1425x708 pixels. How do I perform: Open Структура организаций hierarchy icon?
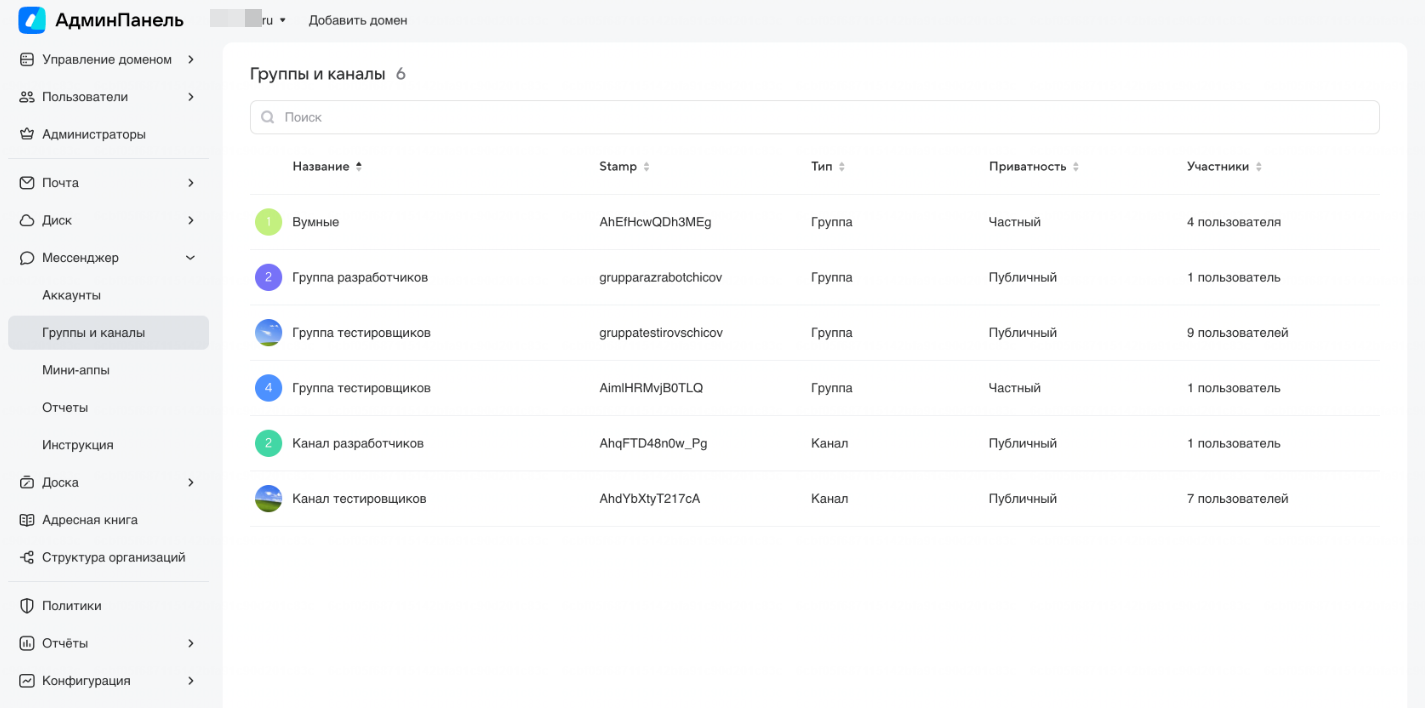click(x=27, y=557)
